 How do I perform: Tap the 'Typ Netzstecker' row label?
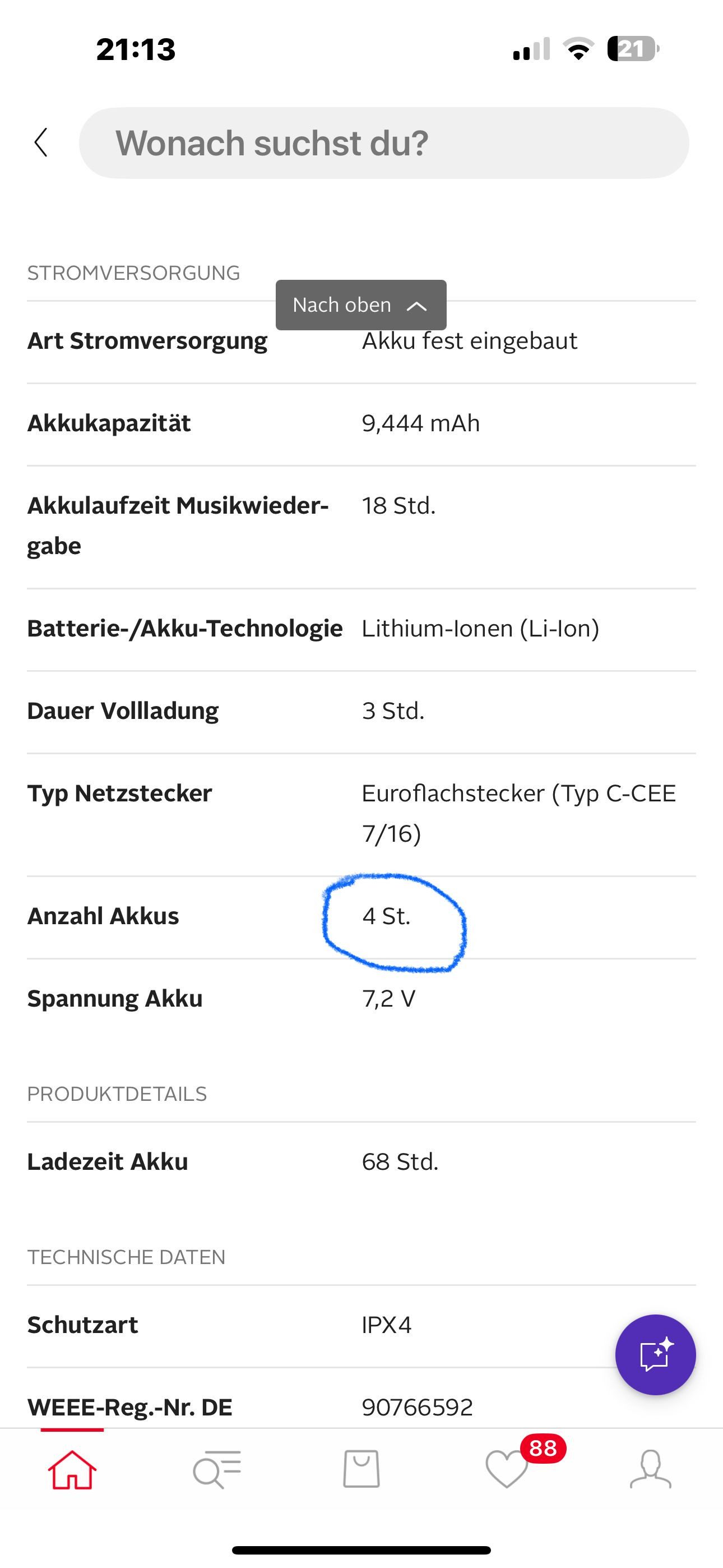tap(119, 793)
